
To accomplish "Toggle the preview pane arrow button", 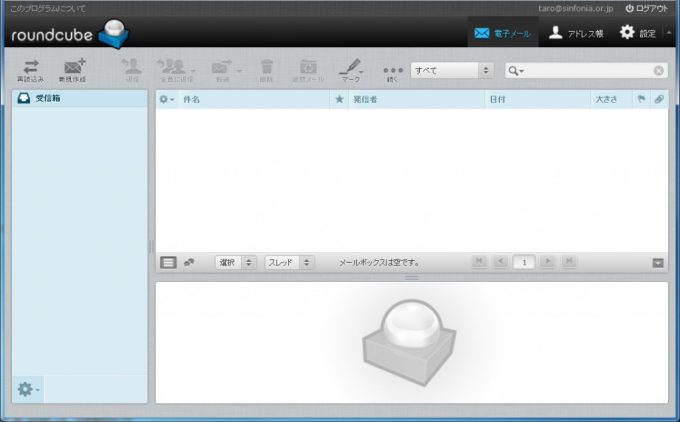I will pyautogui.click(x=658, y=263).
